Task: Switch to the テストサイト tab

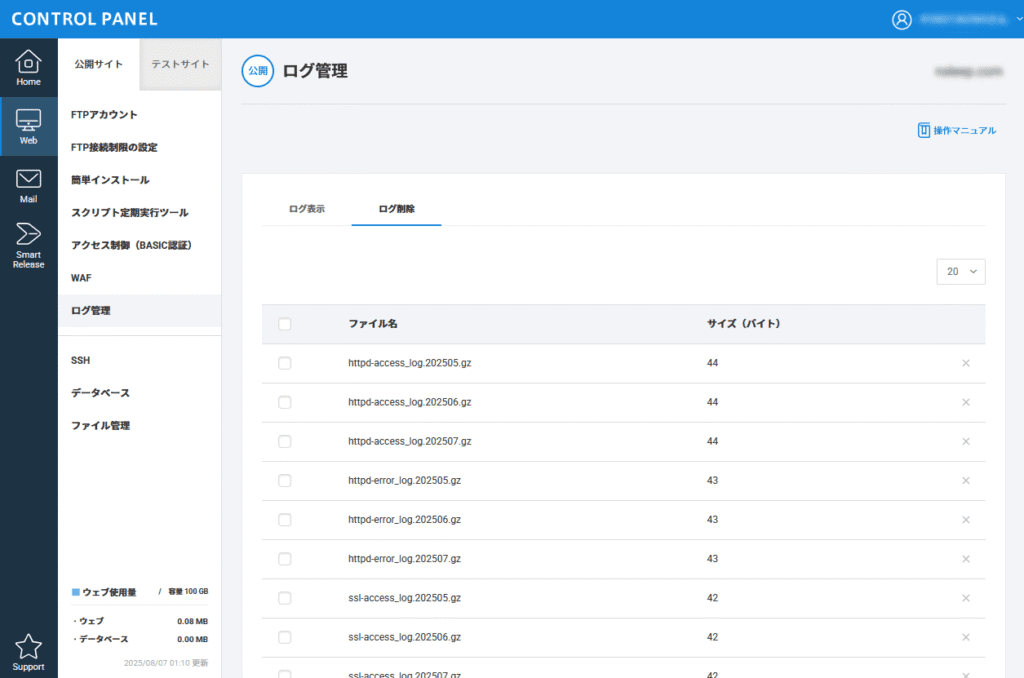Action: (180, 64)
